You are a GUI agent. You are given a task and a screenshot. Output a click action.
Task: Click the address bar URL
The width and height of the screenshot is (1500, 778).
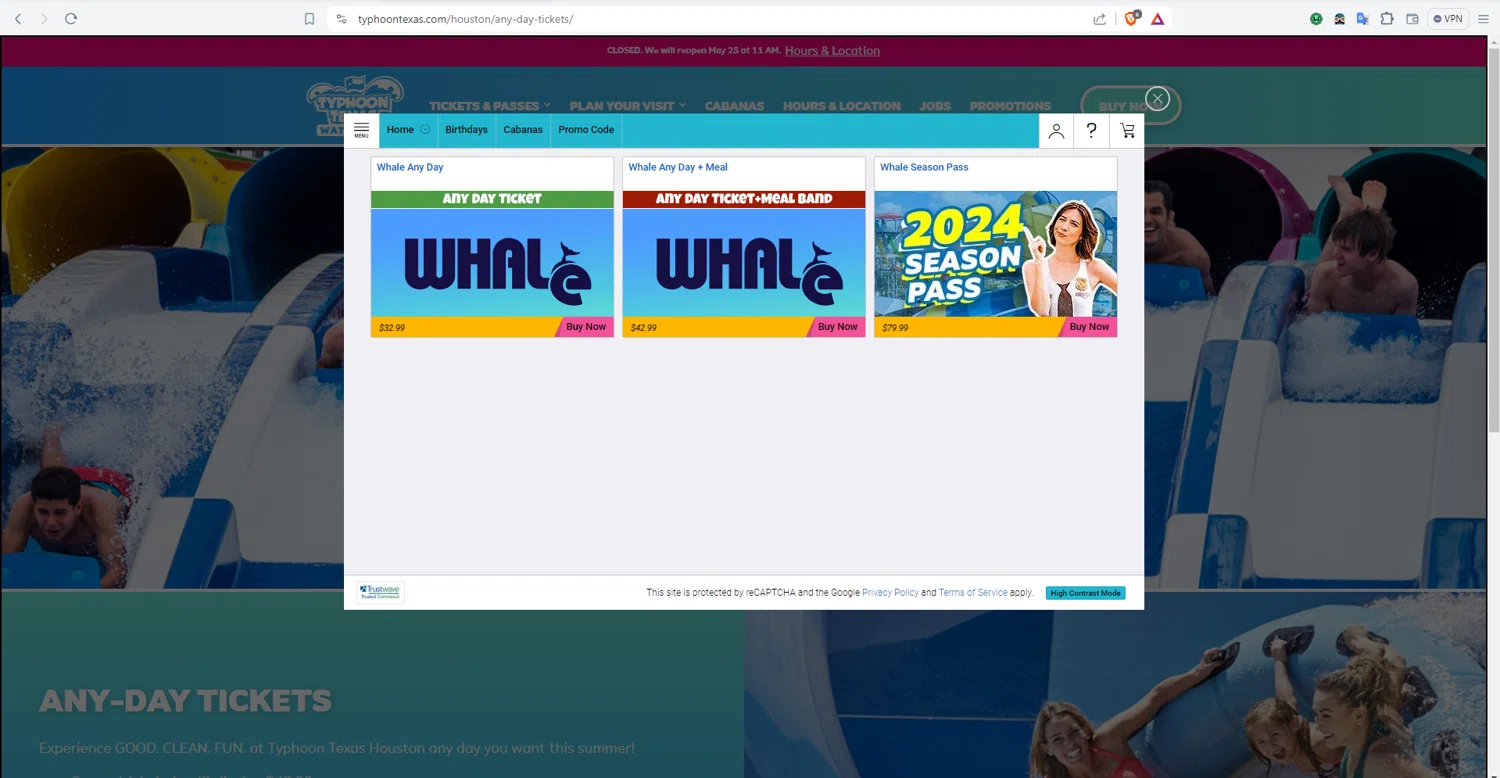pos(465,19)
